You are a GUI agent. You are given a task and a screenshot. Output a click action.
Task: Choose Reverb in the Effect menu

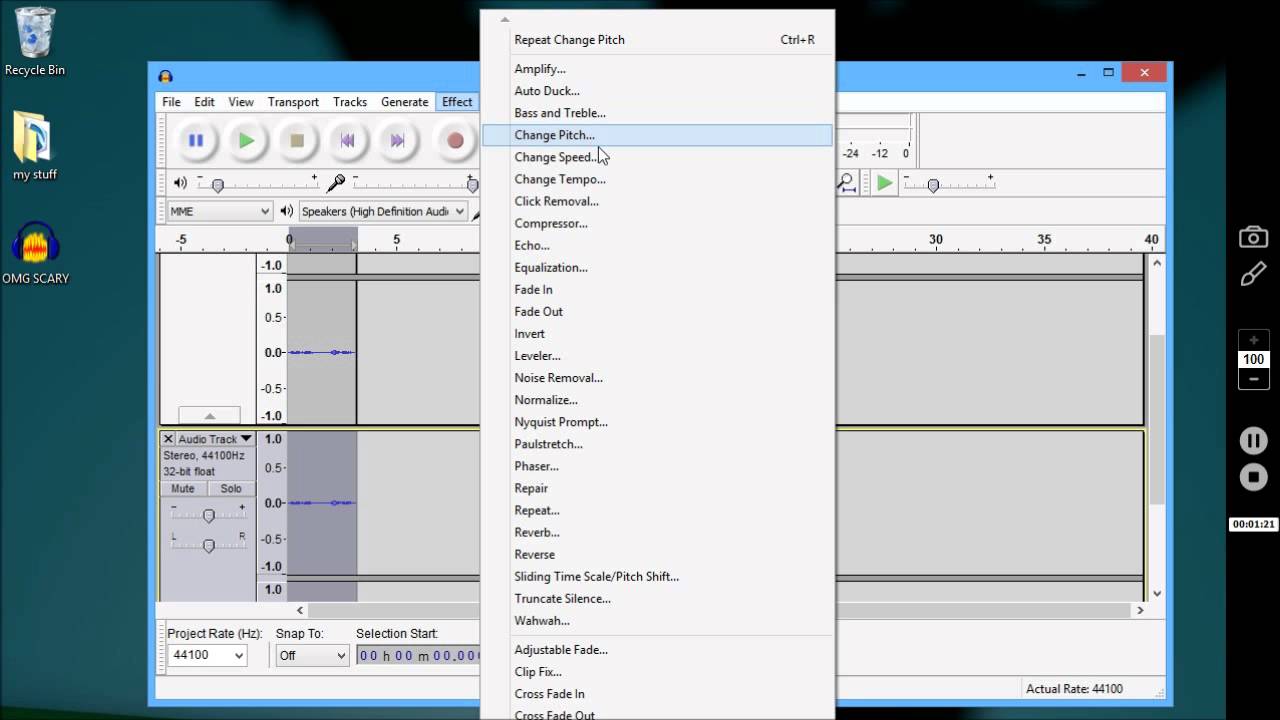click(x=657, y=532)
